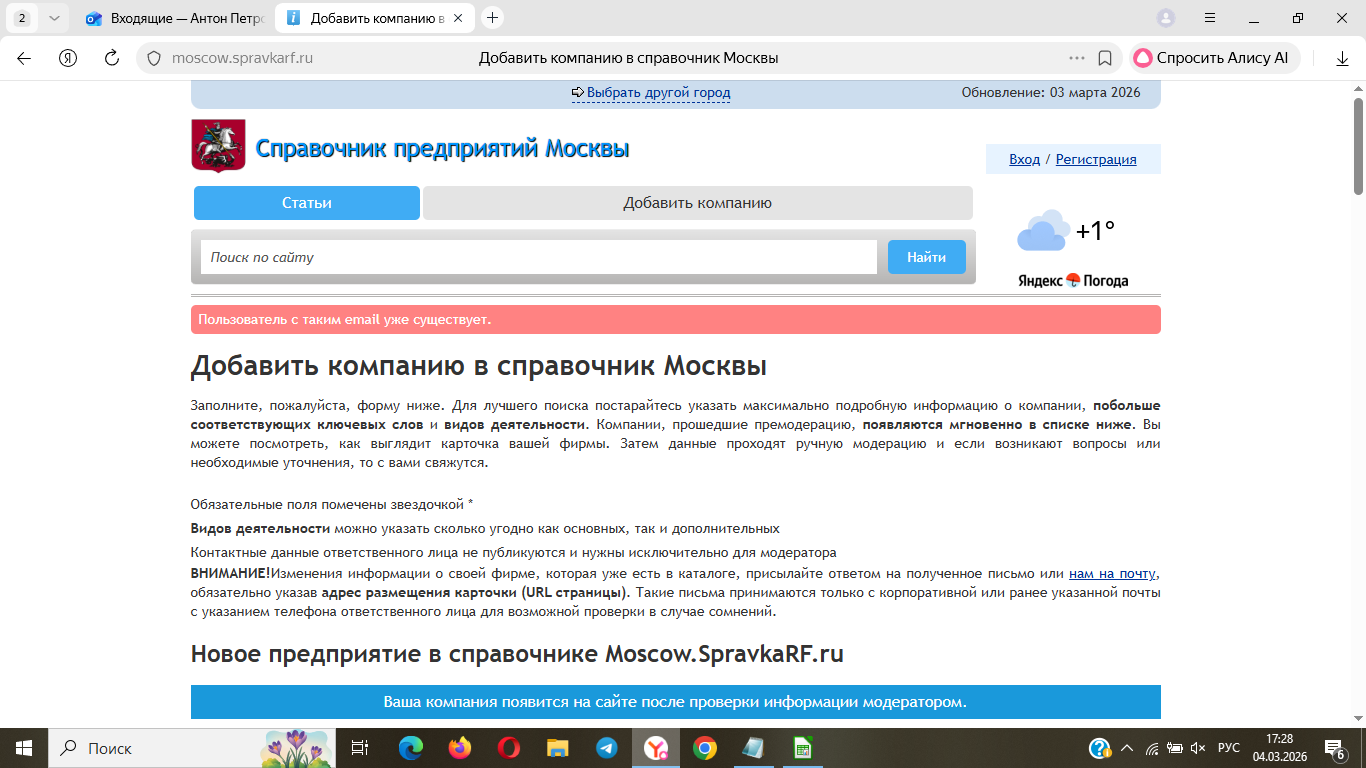Click the page vertical scrollbar thumb
This screenshot has height=768, width=1366.
(1359, 147)
